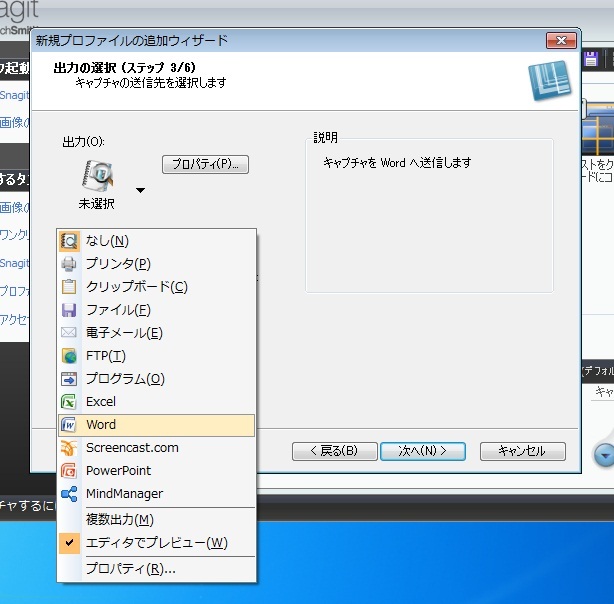Close the 新規プロファイルの追加ウィザード dialog
The image size is (614, 604).
tap(561, 40)
